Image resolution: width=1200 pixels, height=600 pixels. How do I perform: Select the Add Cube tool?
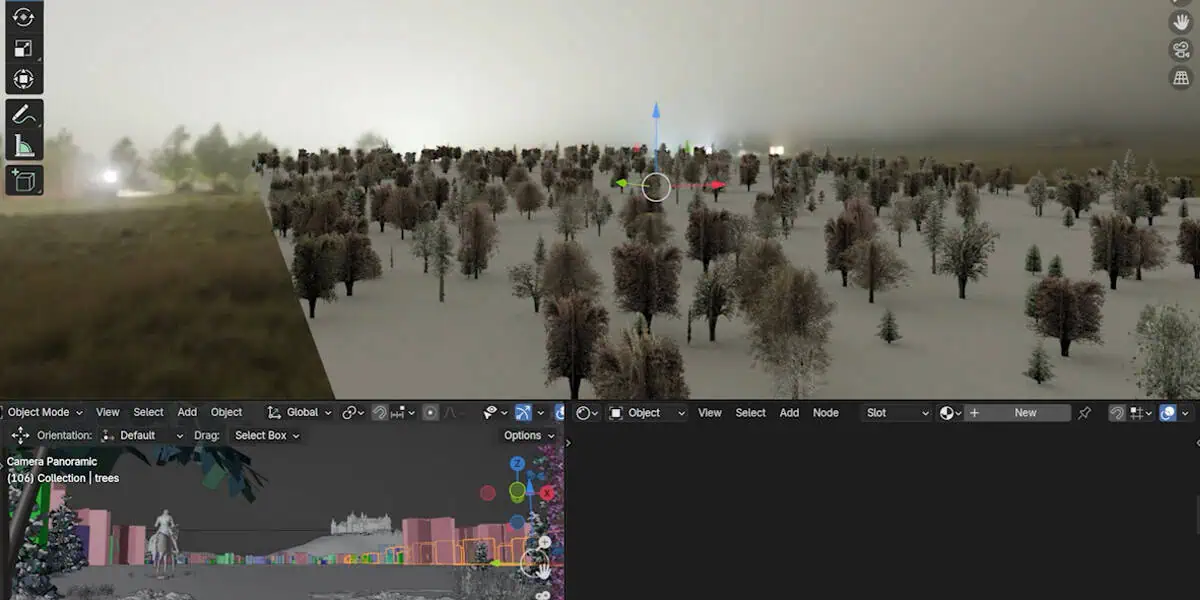pos(23,180)
